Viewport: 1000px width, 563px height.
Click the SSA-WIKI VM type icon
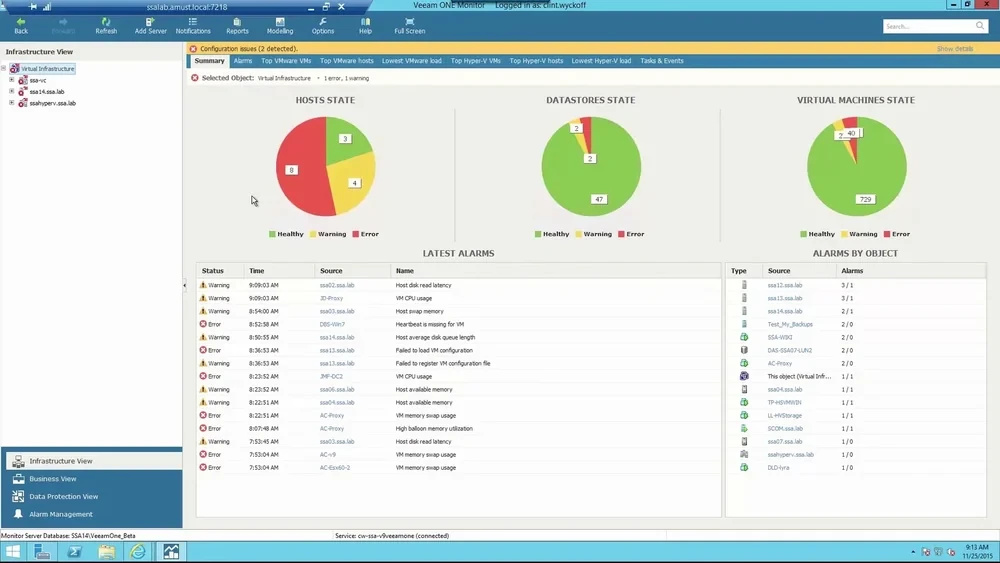coord(744,337)
